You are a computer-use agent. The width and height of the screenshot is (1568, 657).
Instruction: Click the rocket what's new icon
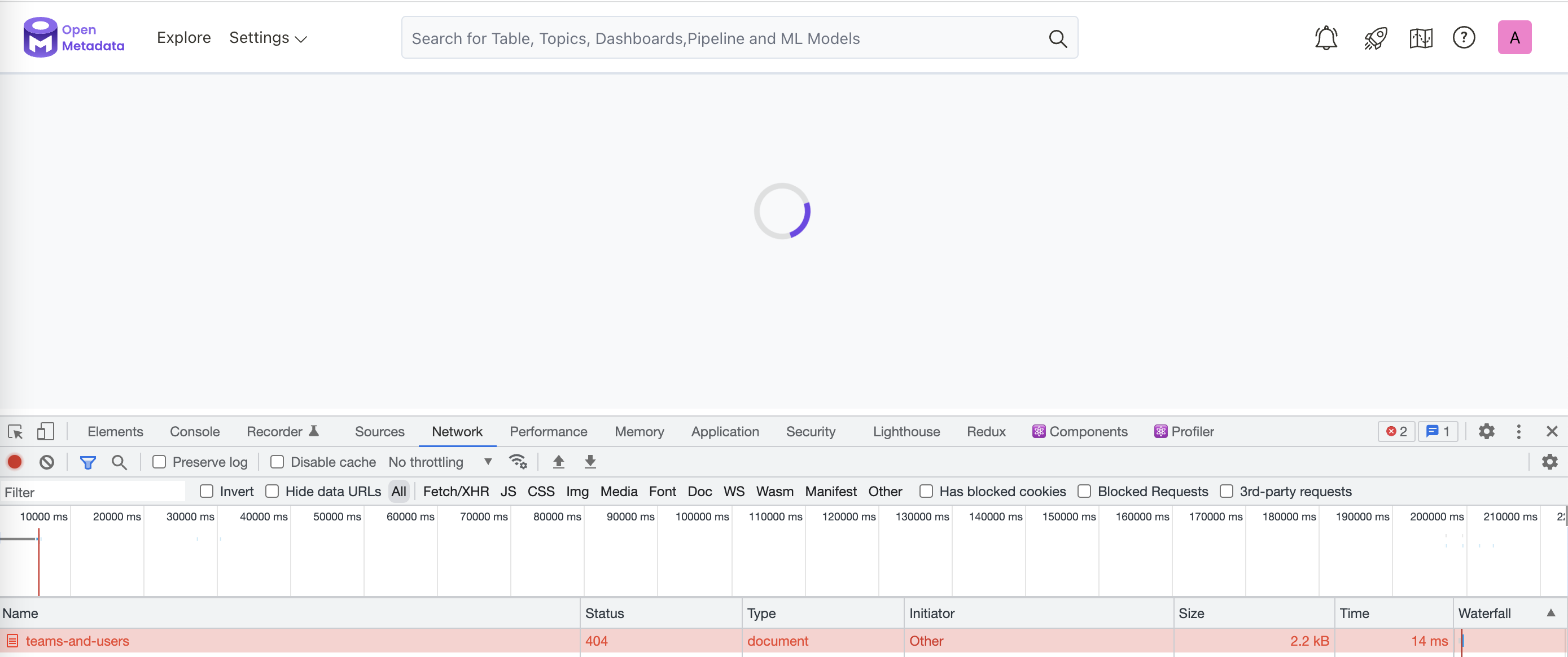point(1375,38)
